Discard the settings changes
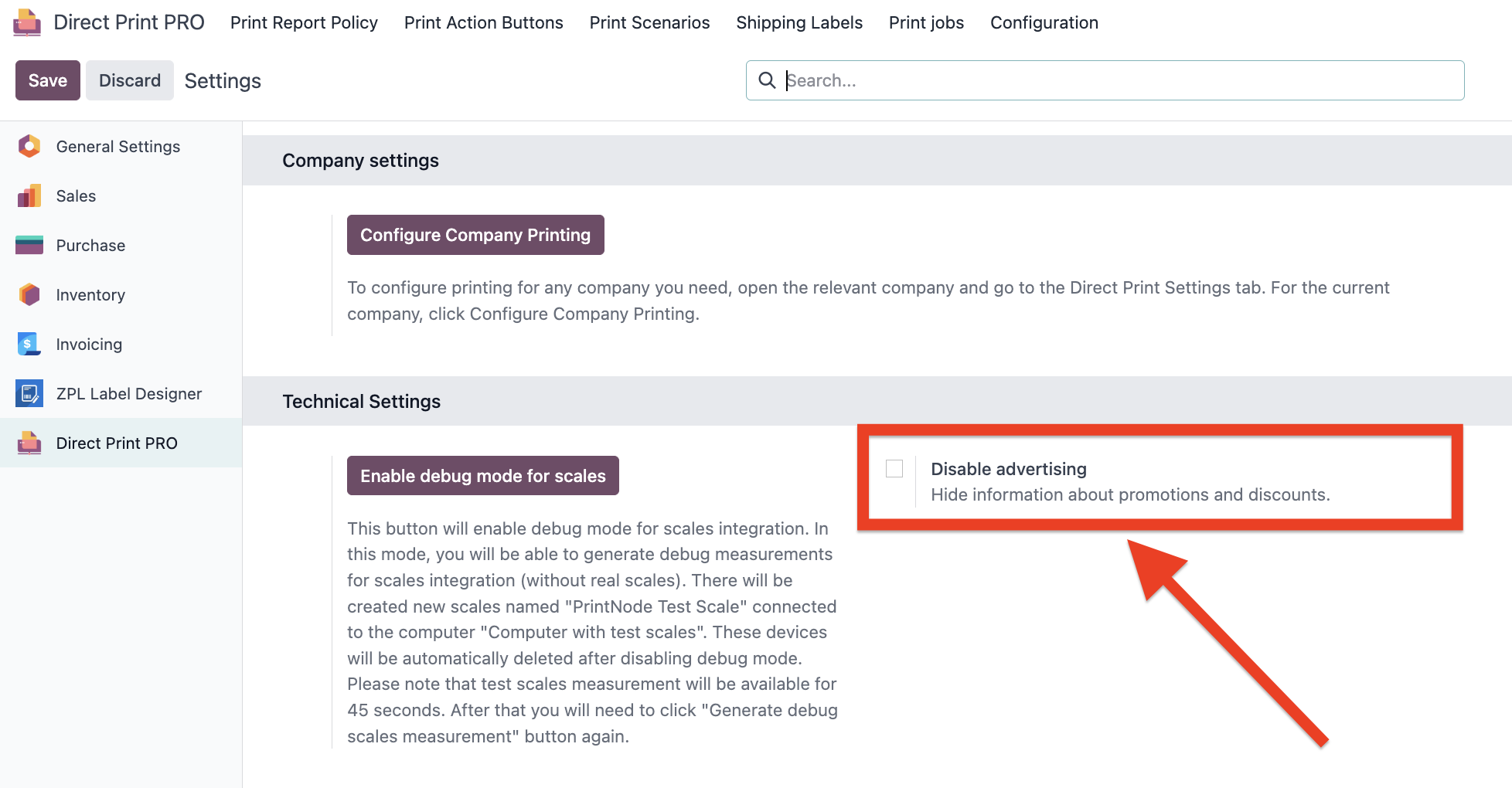Screen dimensions: 1512x788 click(x=130, y=80)
